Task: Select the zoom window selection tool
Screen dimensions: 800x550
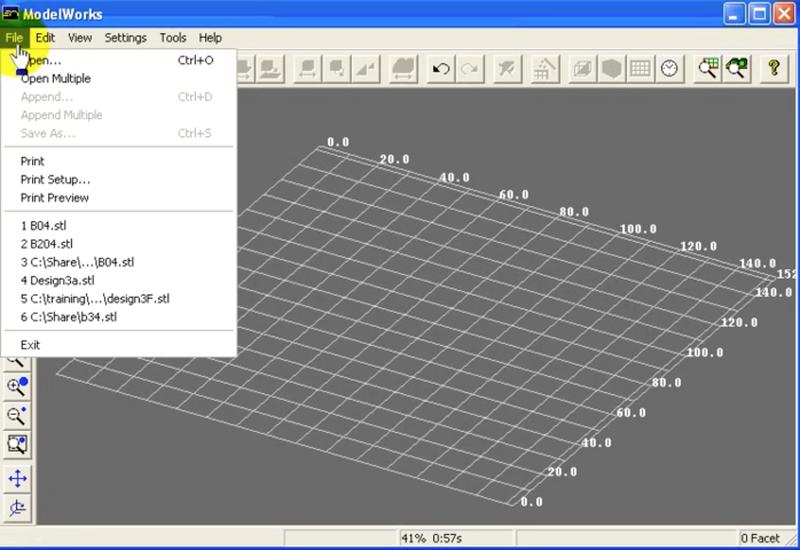Action: (17, 443)
